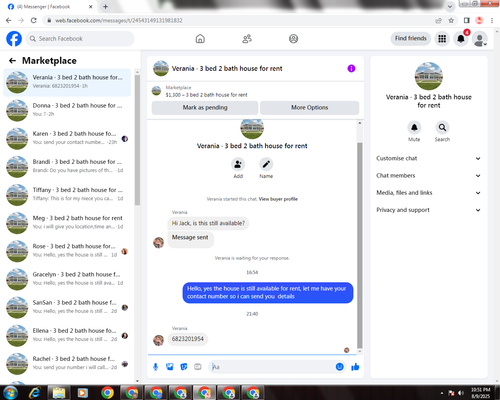Select Verania's 'Hi Jack, is this still available?' message
The width and height of the screenshot is (500, 400).
pos(208,223)
